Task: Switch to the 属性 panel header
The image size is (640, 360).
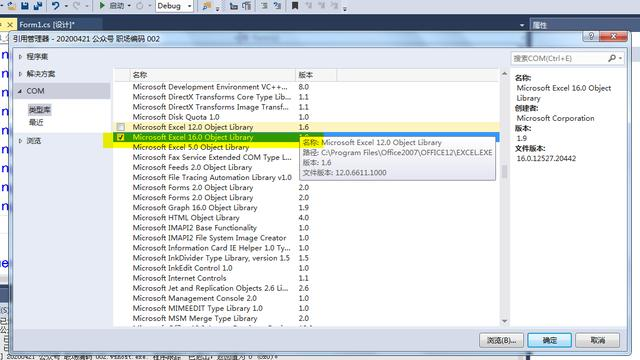Action: 540,25
